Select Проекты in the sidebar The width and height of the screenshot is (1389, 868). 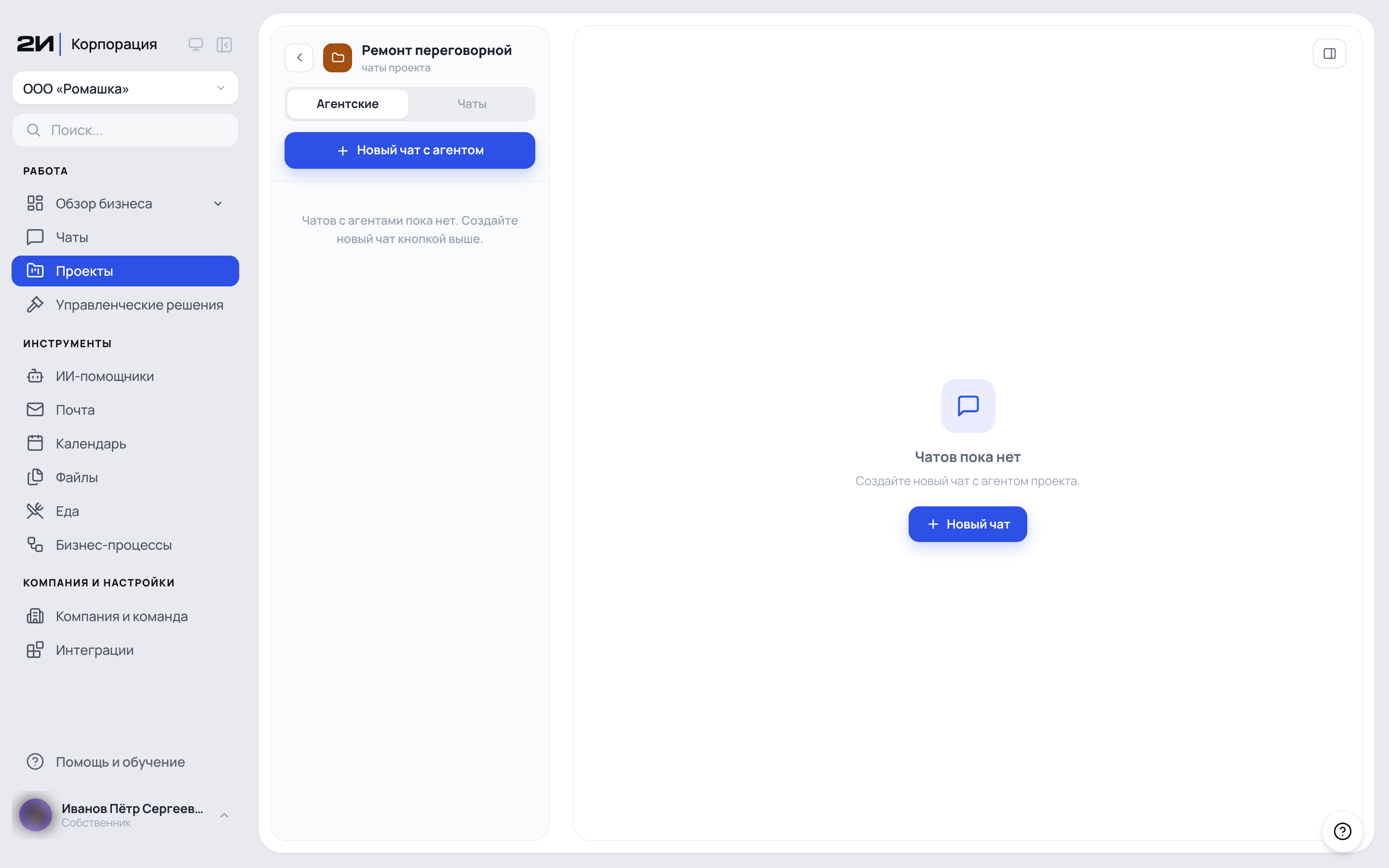(x=125, y=271)
